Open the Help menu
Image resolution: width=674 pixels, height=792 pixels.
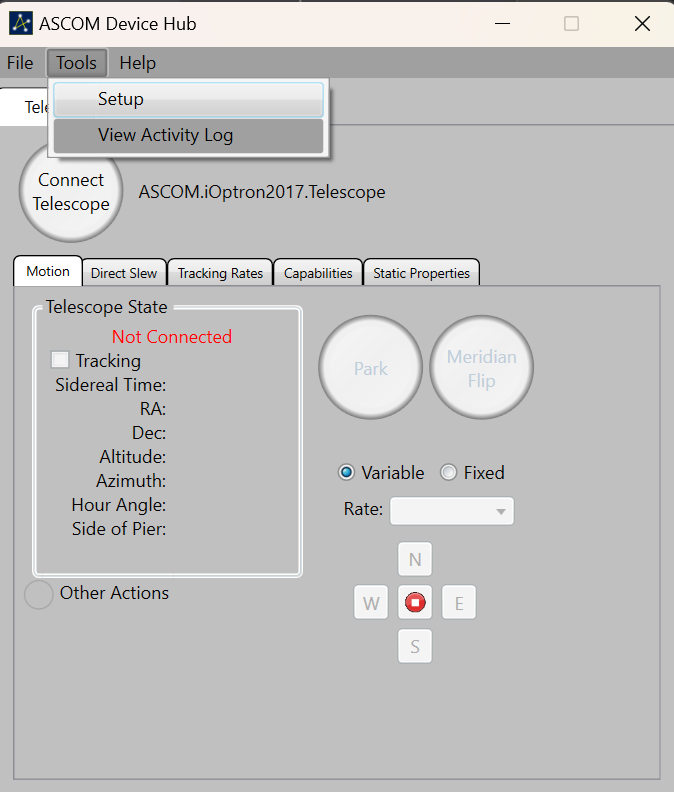(137, 63)
